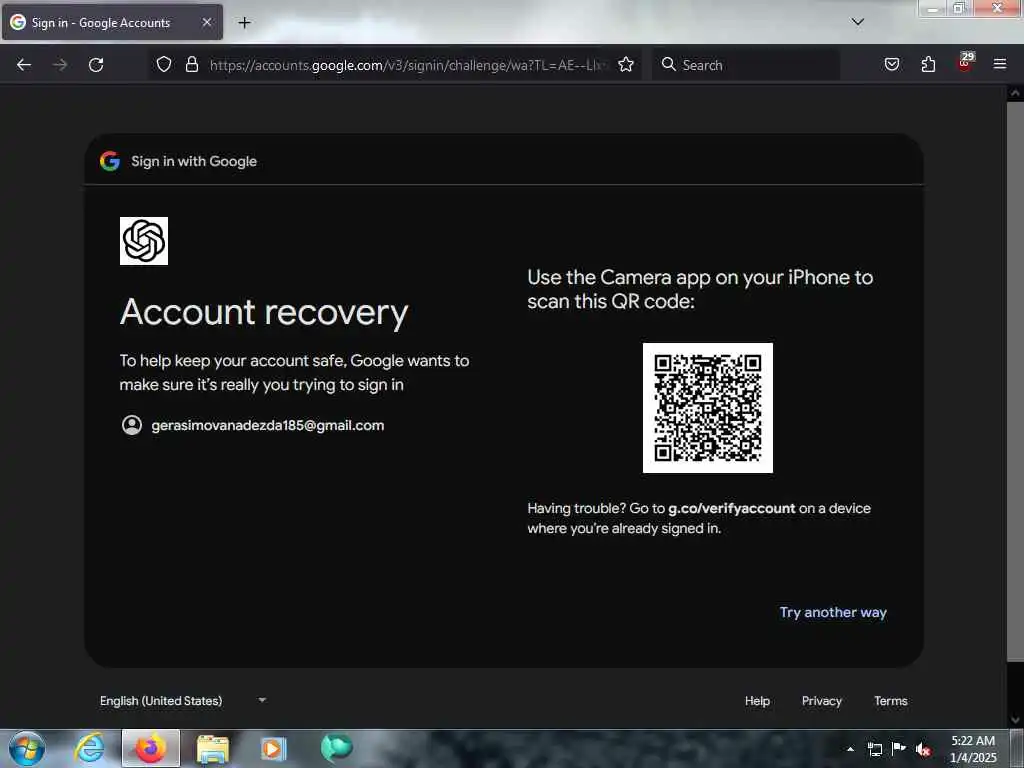
Task: Click the network tray icon
Action: point(874,749)
